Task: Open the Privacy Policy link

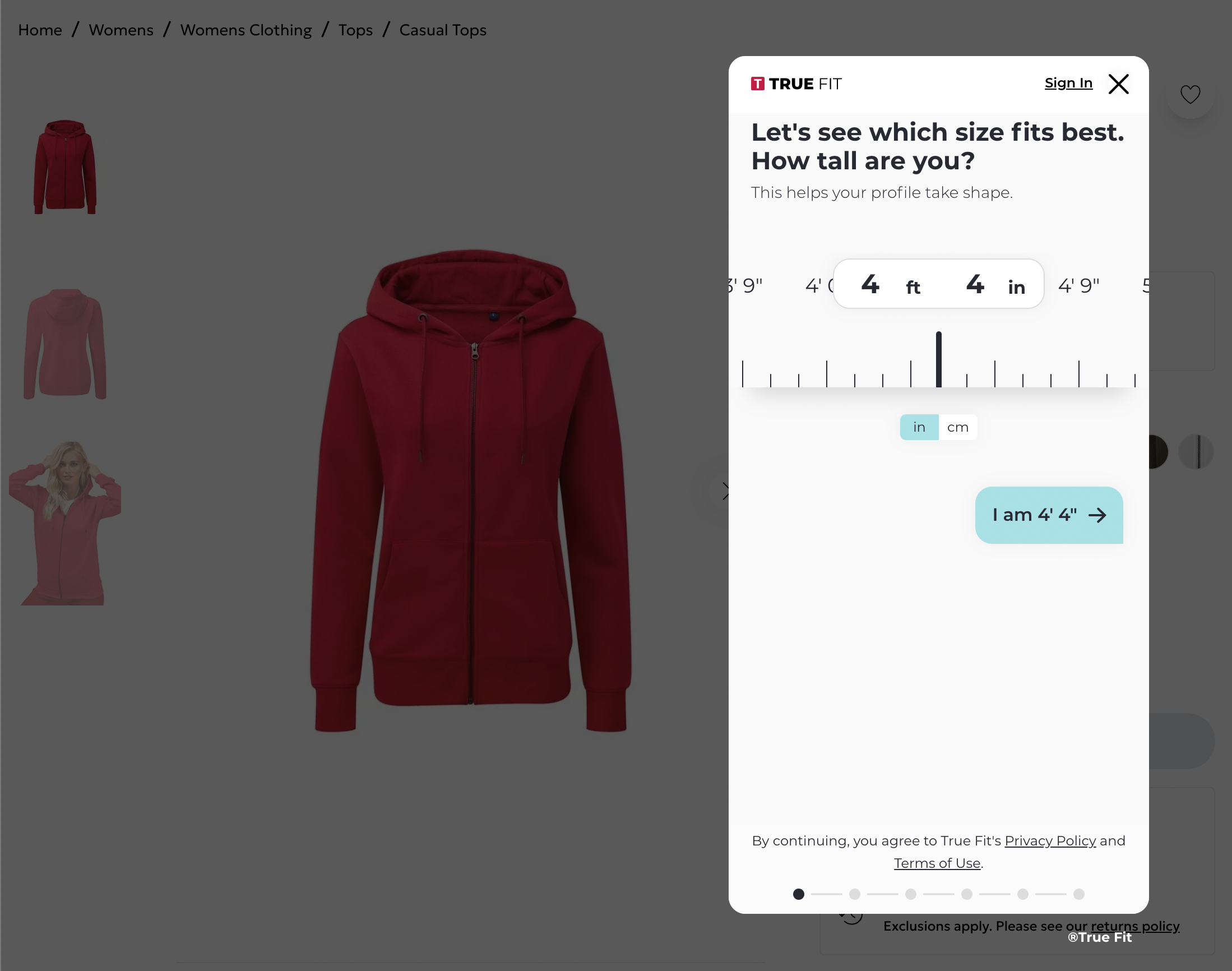Action: pos(1050,841)
